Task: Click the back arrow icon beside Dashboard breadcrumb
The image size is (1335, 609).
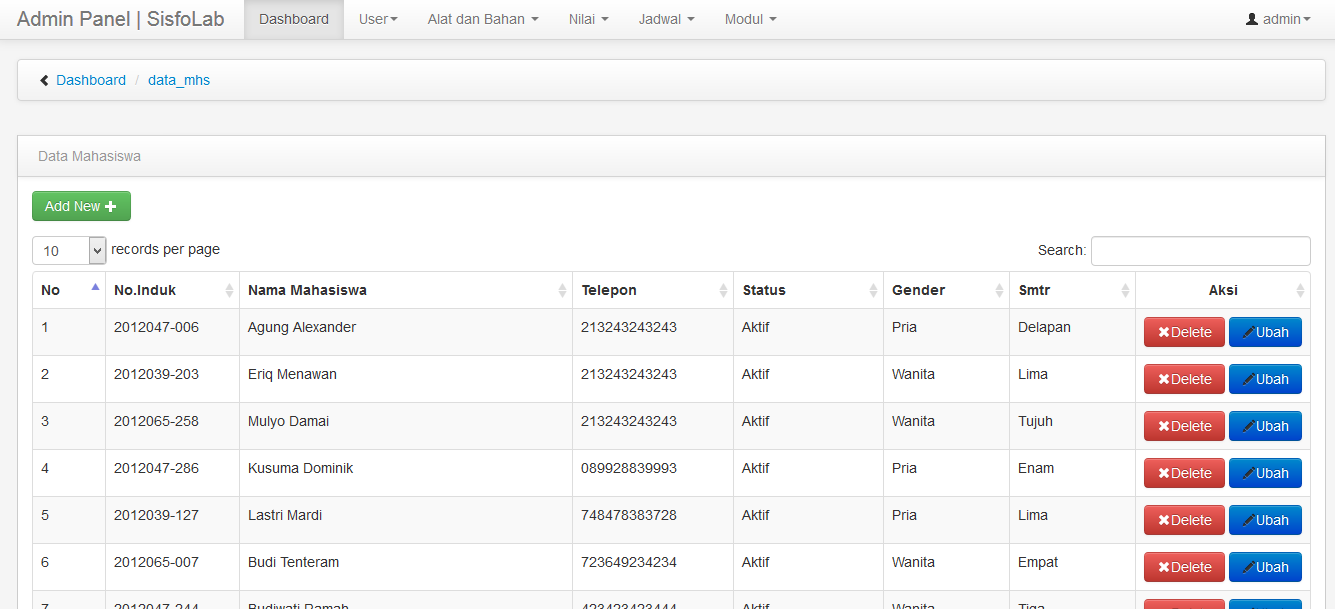Action: [44, 81]
